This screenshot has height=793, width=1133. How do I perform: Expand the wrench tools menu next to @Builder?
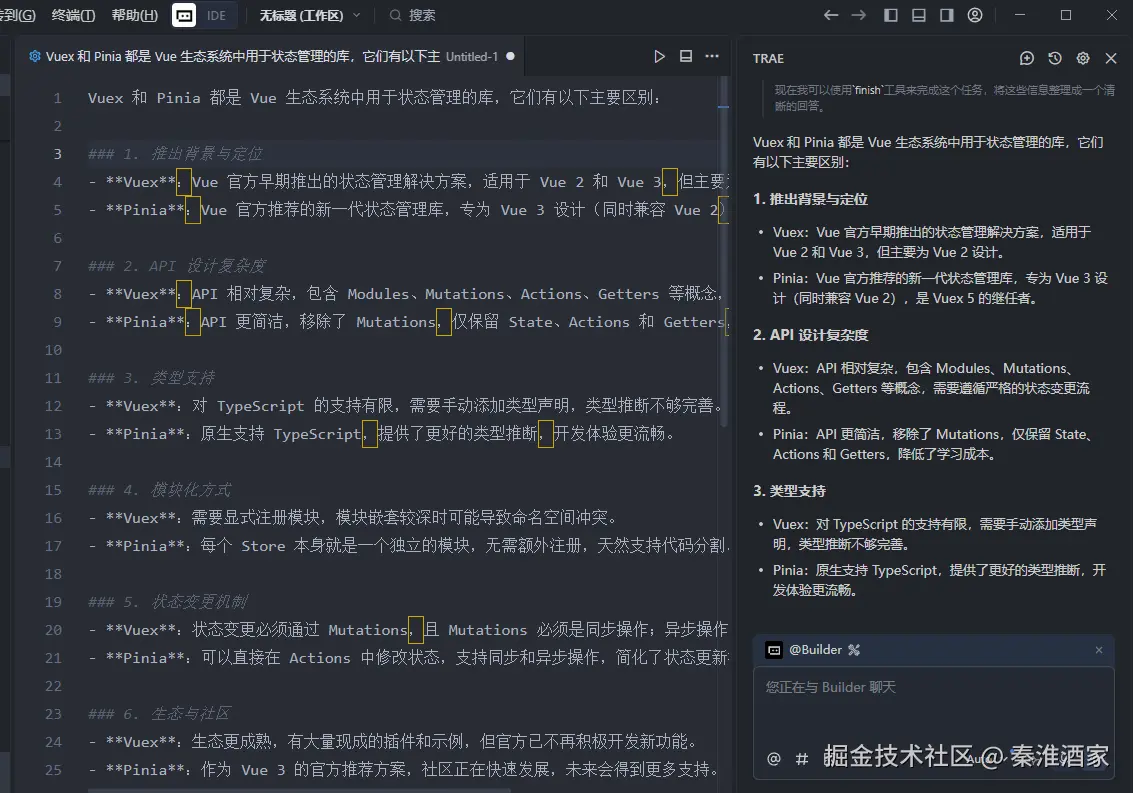pyautogui.click(x=853, y=649)
